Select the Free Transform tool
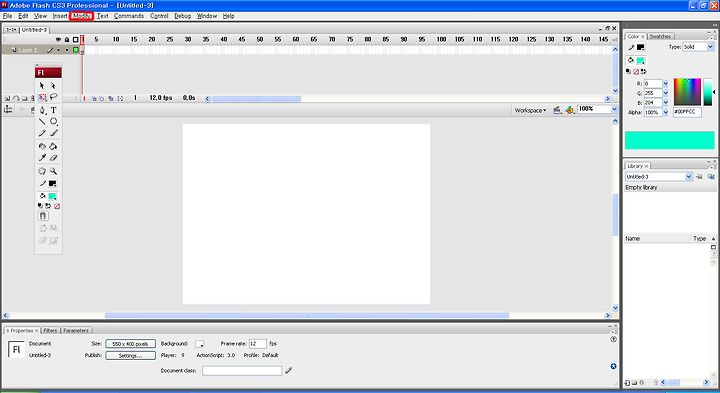This screenshot has width=720, height=393. pos(42,97)
